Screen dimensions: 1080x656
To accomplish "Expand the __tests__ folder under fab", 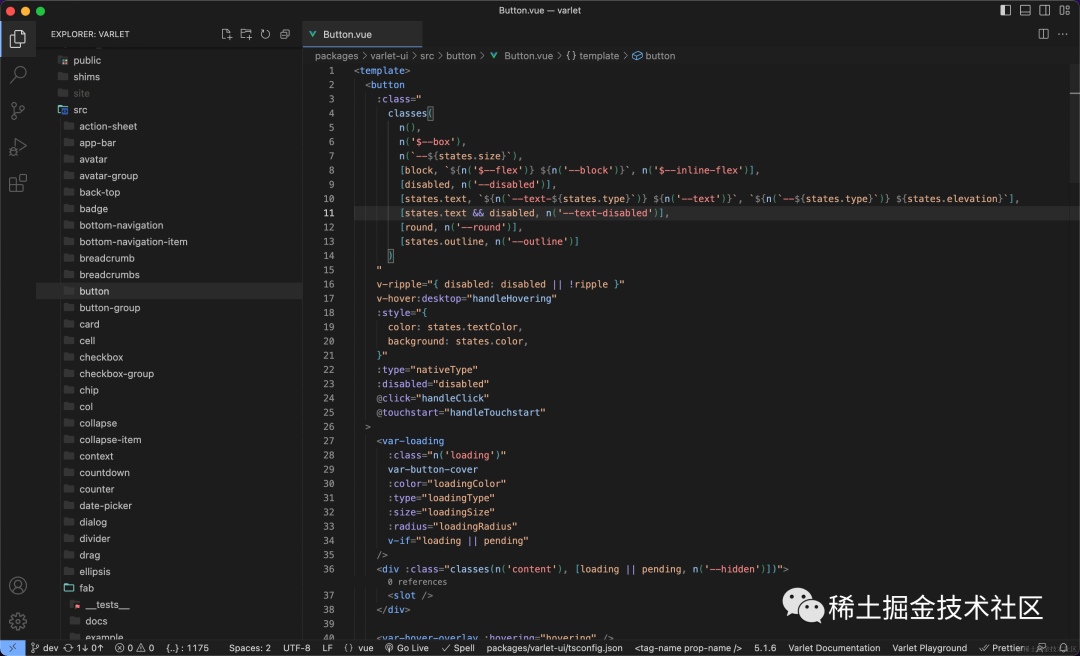I will point(107,604).
